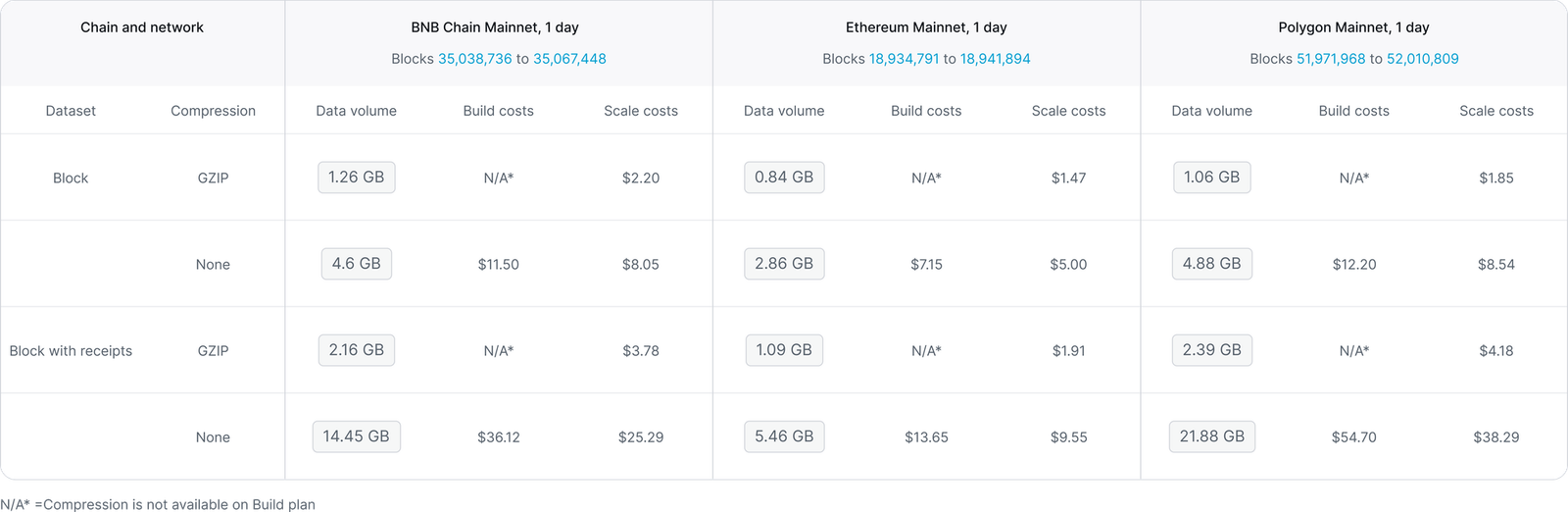
Task: Click the 5.46 GB data volume badge
Action: [784, 436]
